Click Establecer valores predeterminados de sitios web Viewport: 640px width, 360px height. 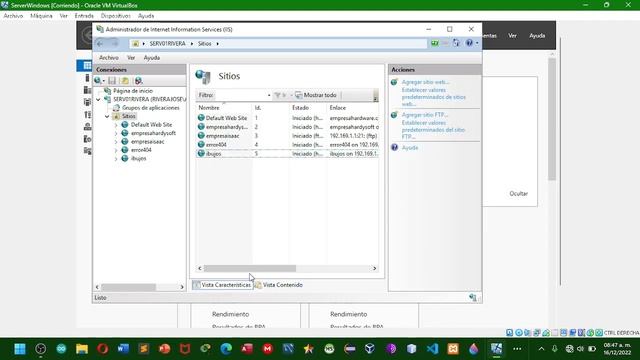[x=433, y=97]
